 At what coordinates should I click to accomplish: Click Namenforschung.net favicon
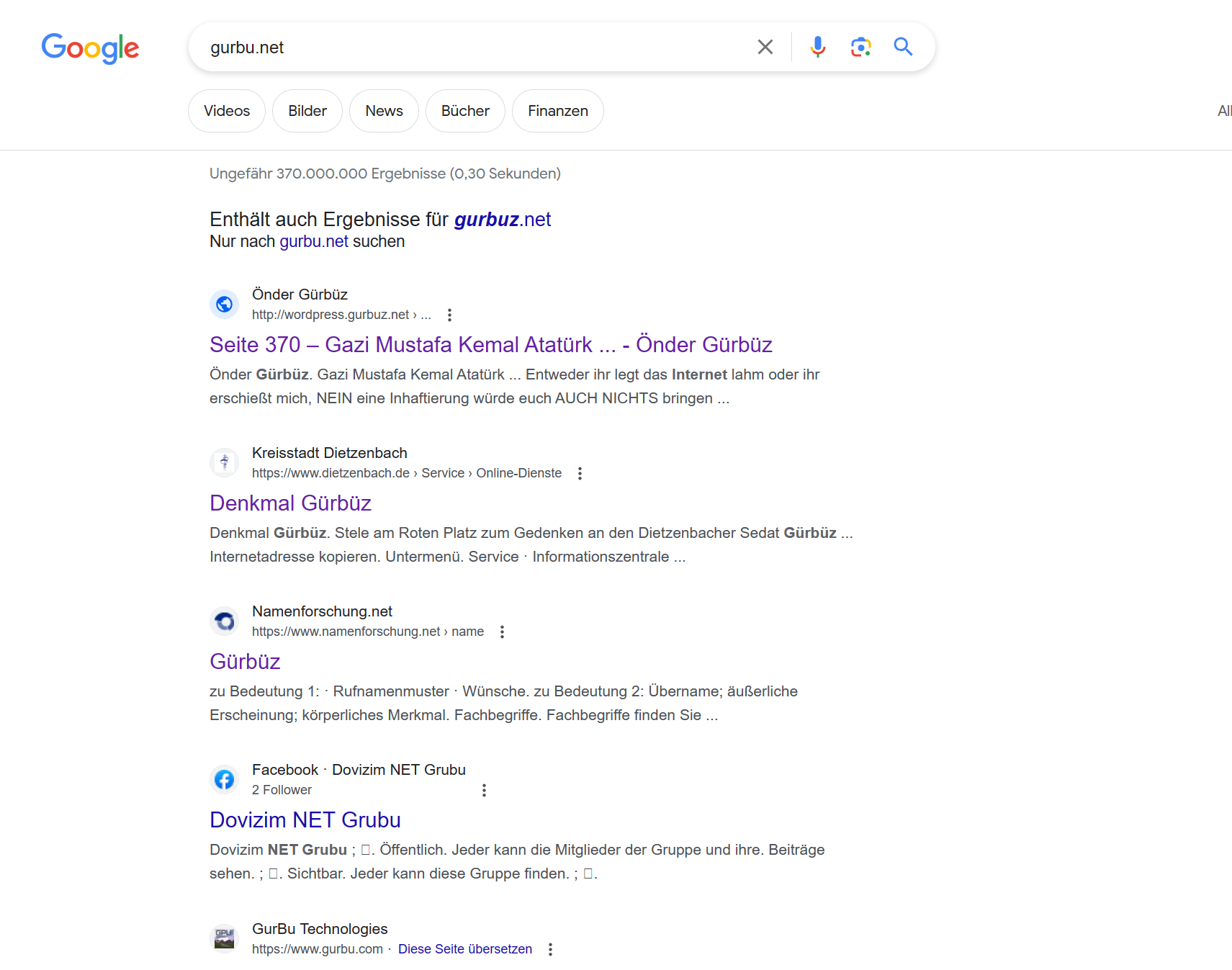point(225,621)
